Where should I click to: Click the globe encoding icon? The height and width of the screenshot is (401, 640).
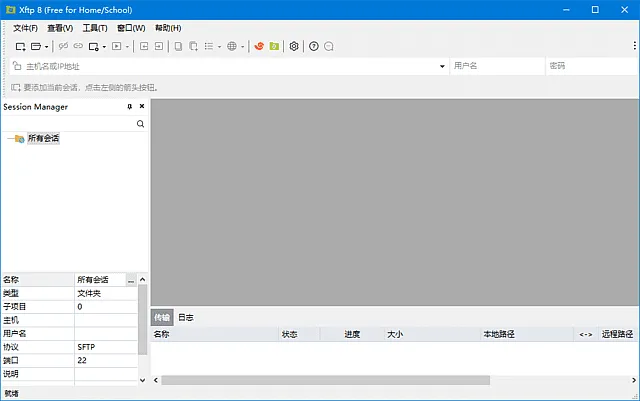pyautogui.click(x=232, y=47)
